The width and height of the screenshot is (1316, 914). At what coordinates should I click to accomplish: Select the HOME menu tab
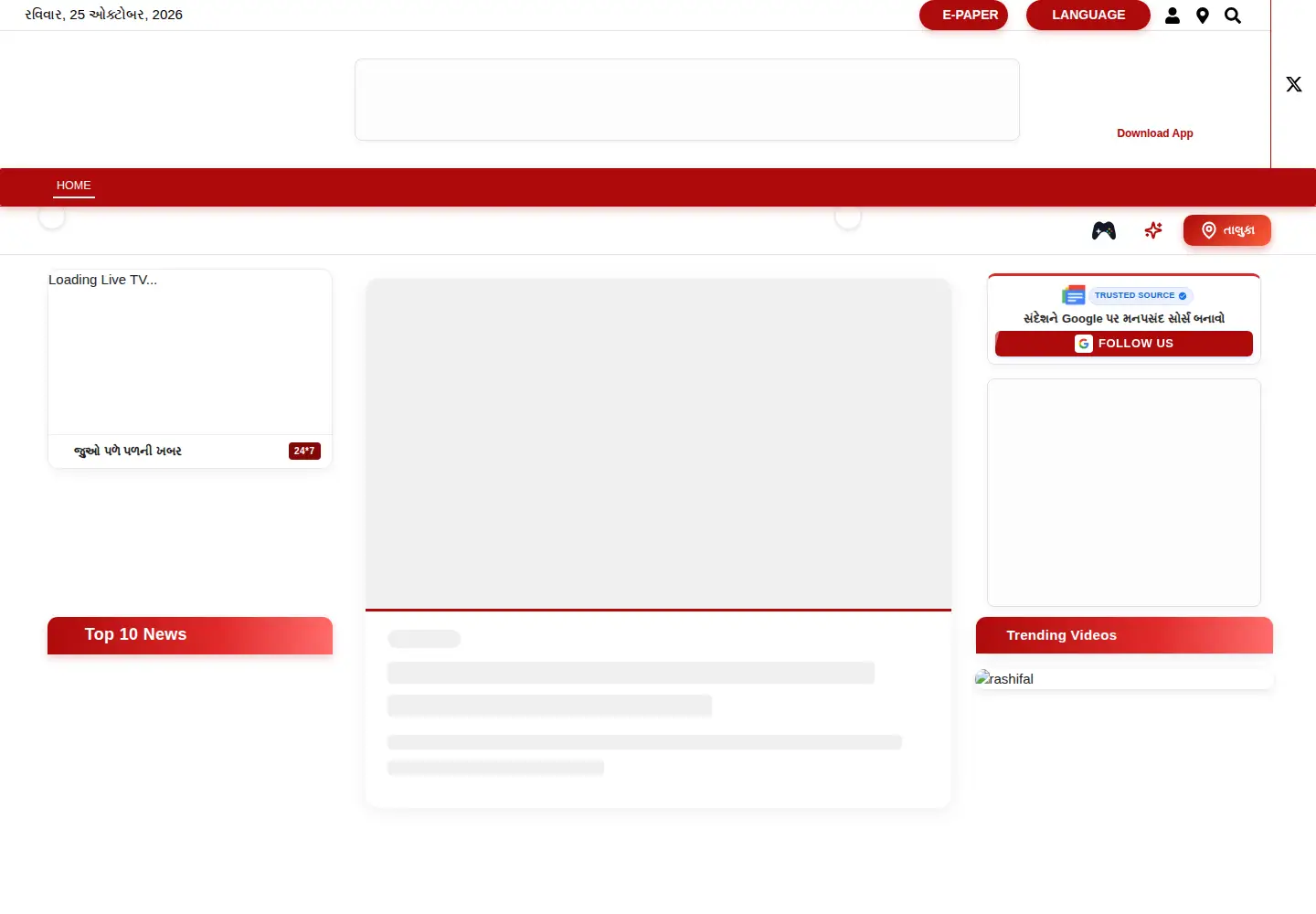point(74,186)
